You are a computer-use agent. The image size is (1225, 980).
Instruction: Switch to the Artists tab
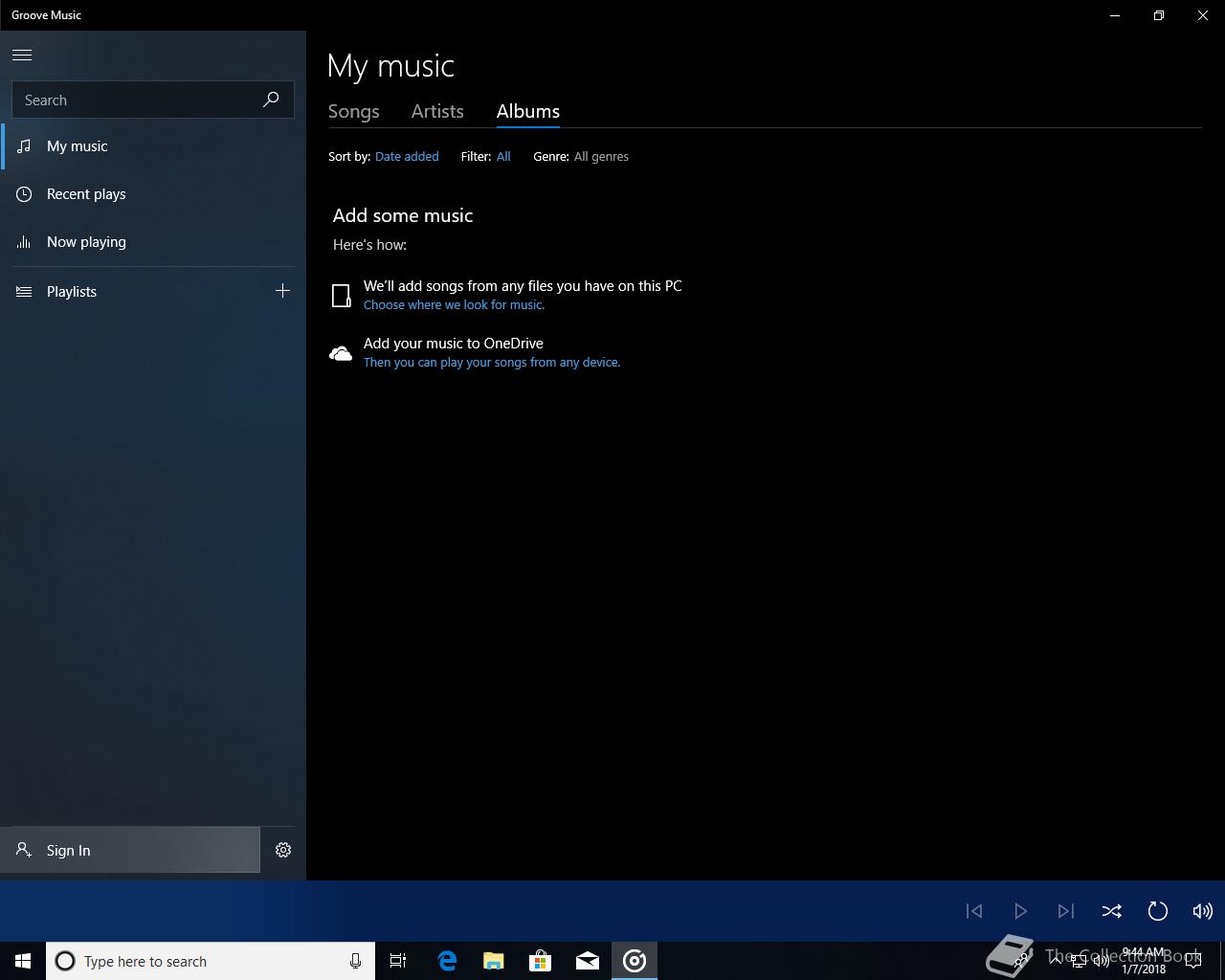[x=437, y=111]
